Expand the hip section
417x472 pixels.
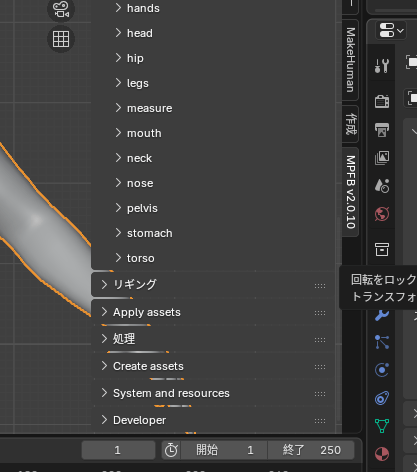pyautogui.click(x=129, y=58)
